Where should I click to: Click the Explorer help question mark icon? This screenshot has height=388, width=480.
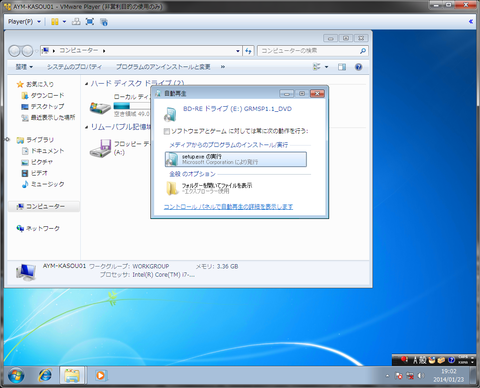point(358,67)
